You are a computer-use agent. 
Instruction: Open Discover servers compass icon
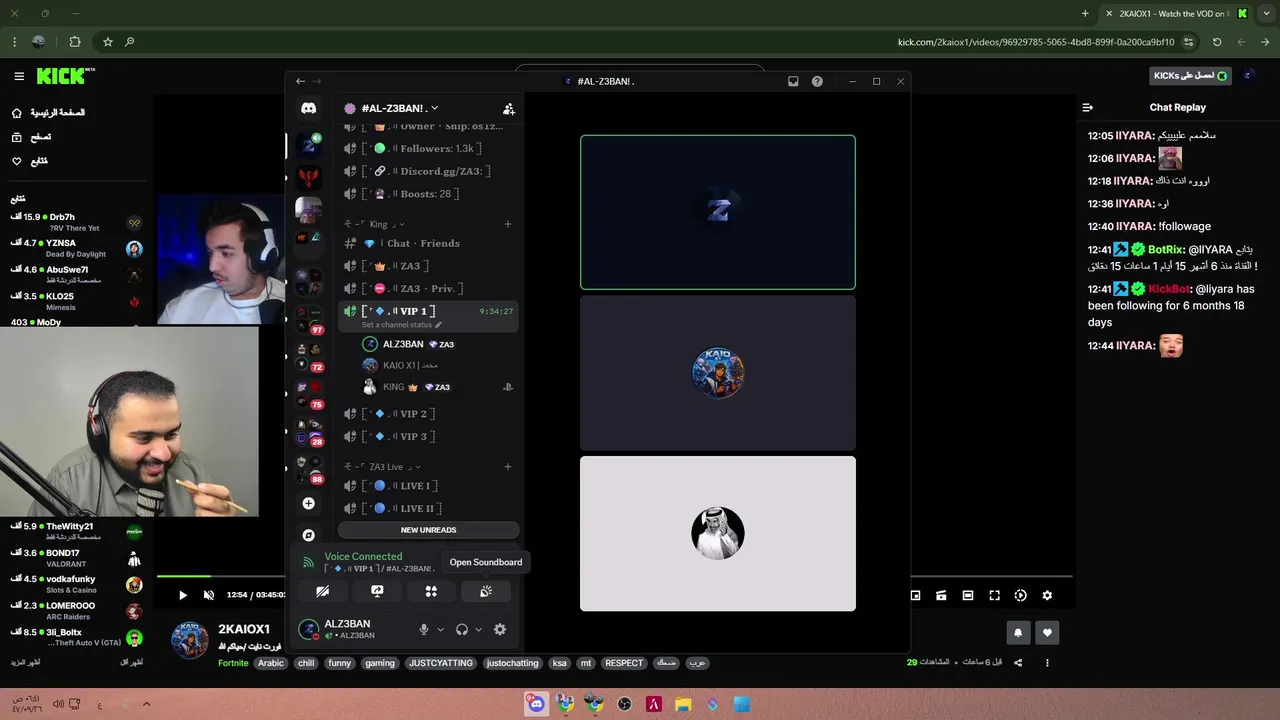click(x=309, y=535)
